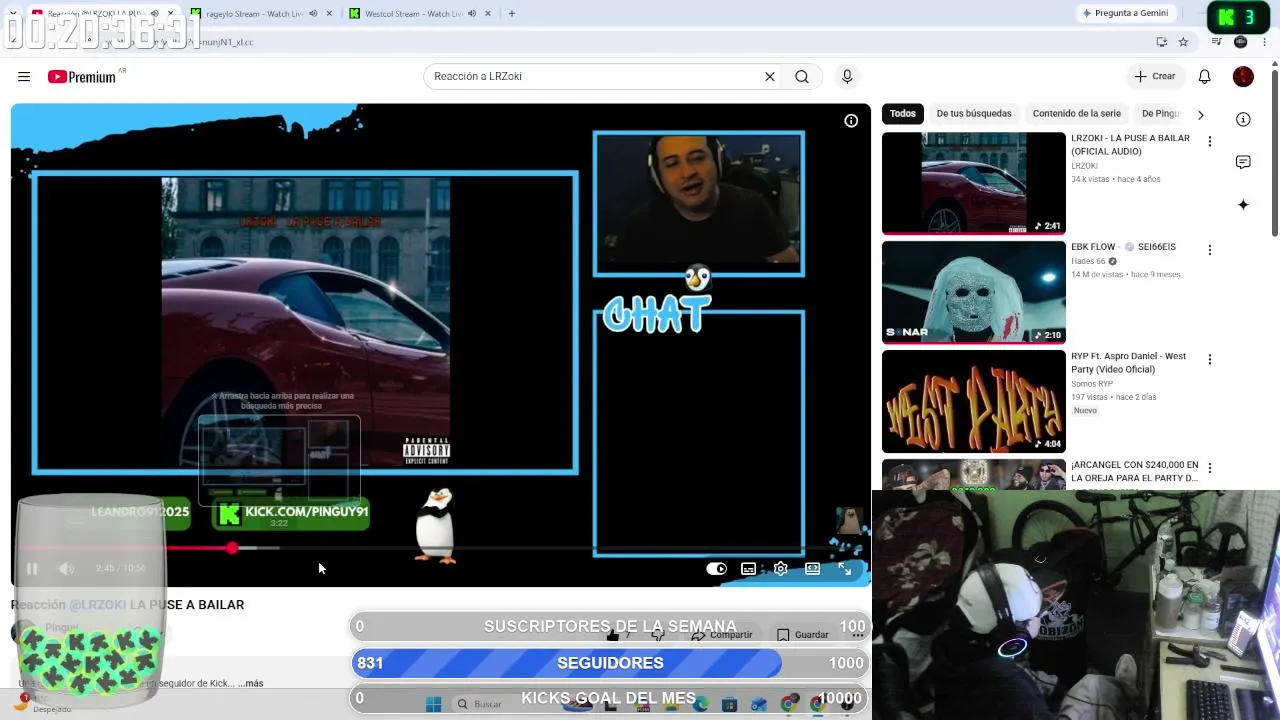Viewport: 1280px width, 720px height.
Task: Save video with the Guardar button
Action: coord(803,635)
